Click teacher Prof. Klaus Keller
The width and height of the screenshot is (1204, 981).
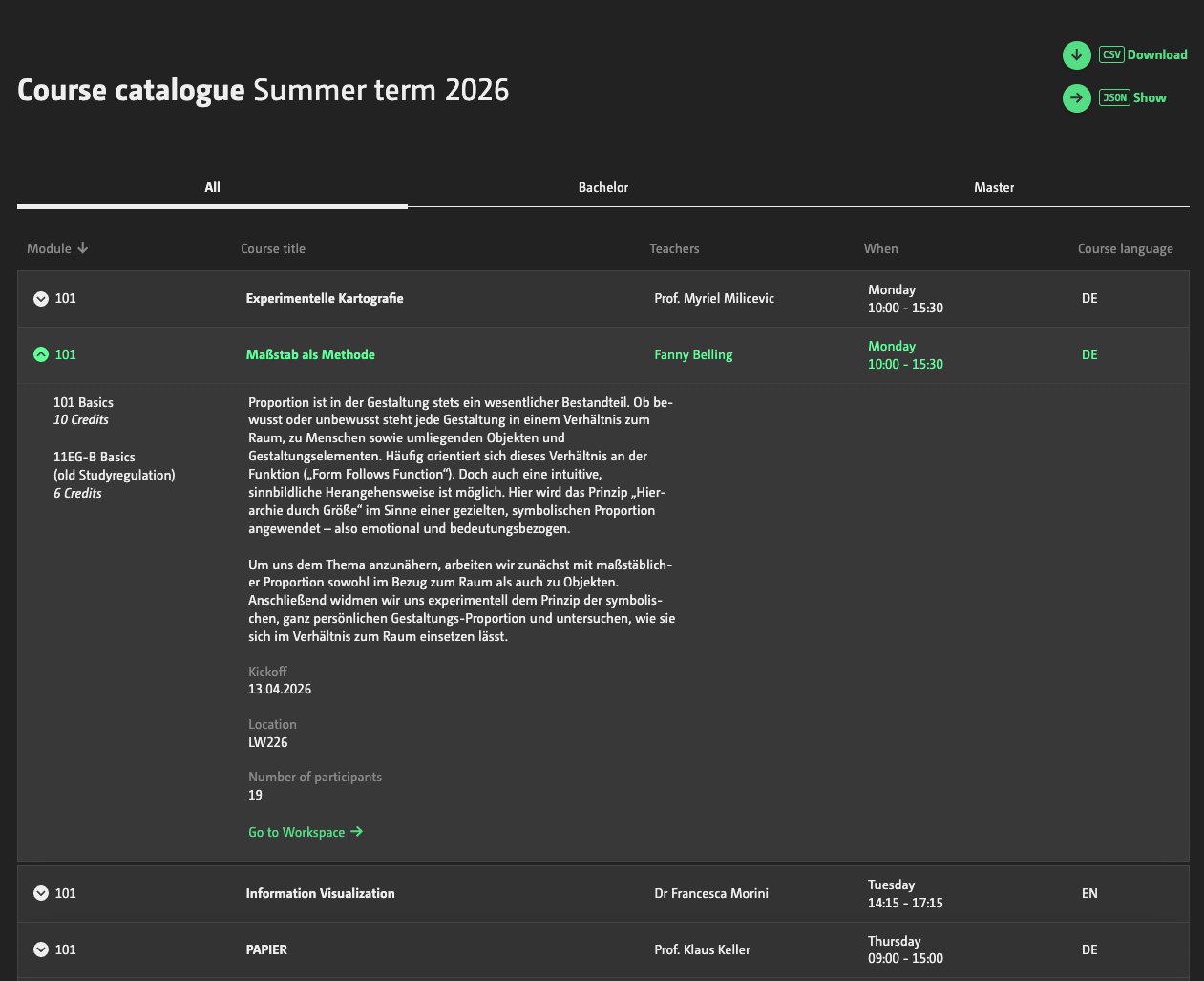click(702, 949)
